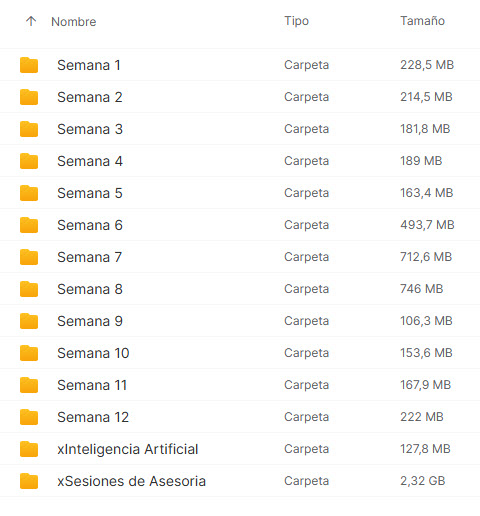
Task: Click the sort-ascending arrow beside Nombre
Action: 31,21
